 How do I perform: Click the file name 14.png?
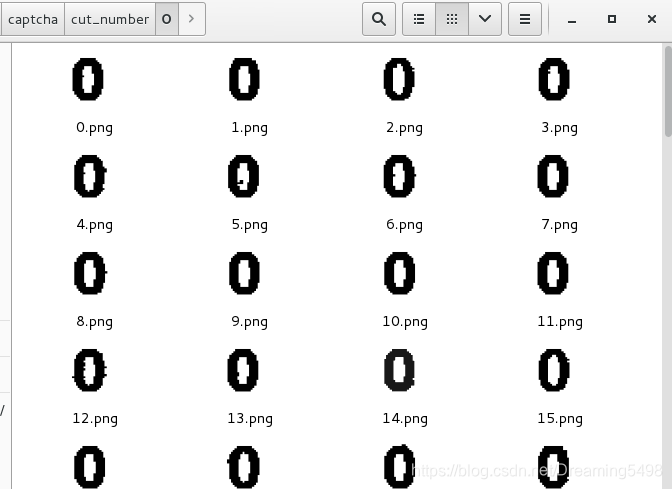[405, 418]
